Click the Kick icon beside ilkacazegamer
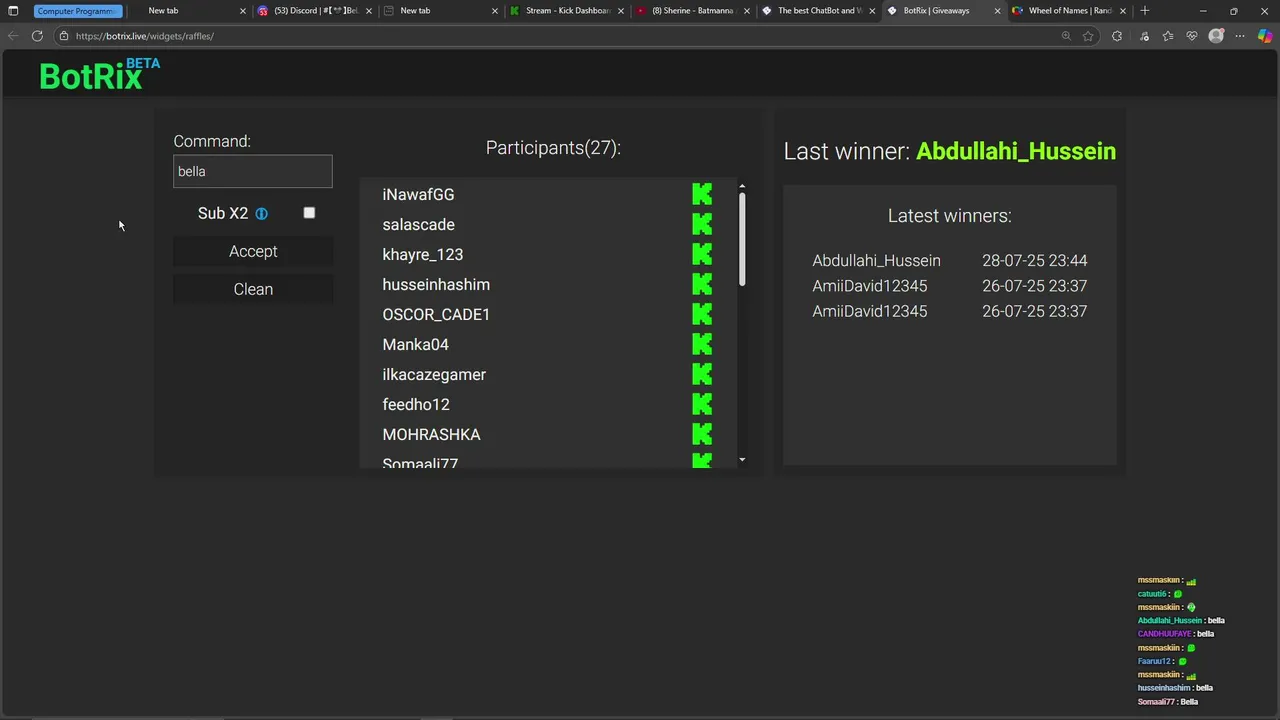This screenshot has width=1280, height=720. coord(702,374)
